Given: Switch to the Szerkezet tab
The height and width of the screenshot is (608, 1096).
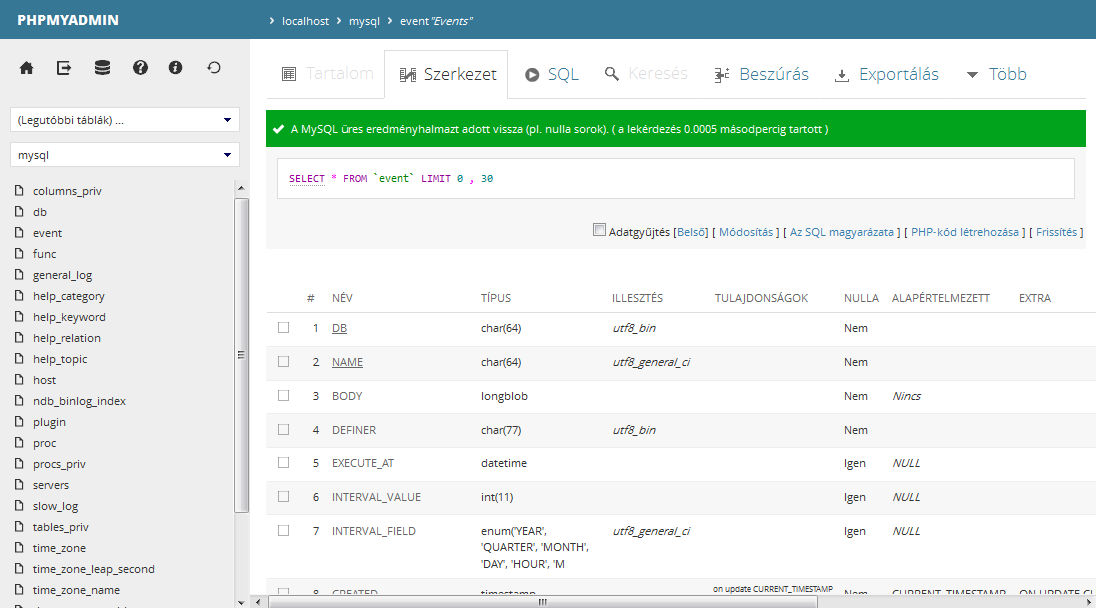Looking at the screenshot, I should [447, 74].
